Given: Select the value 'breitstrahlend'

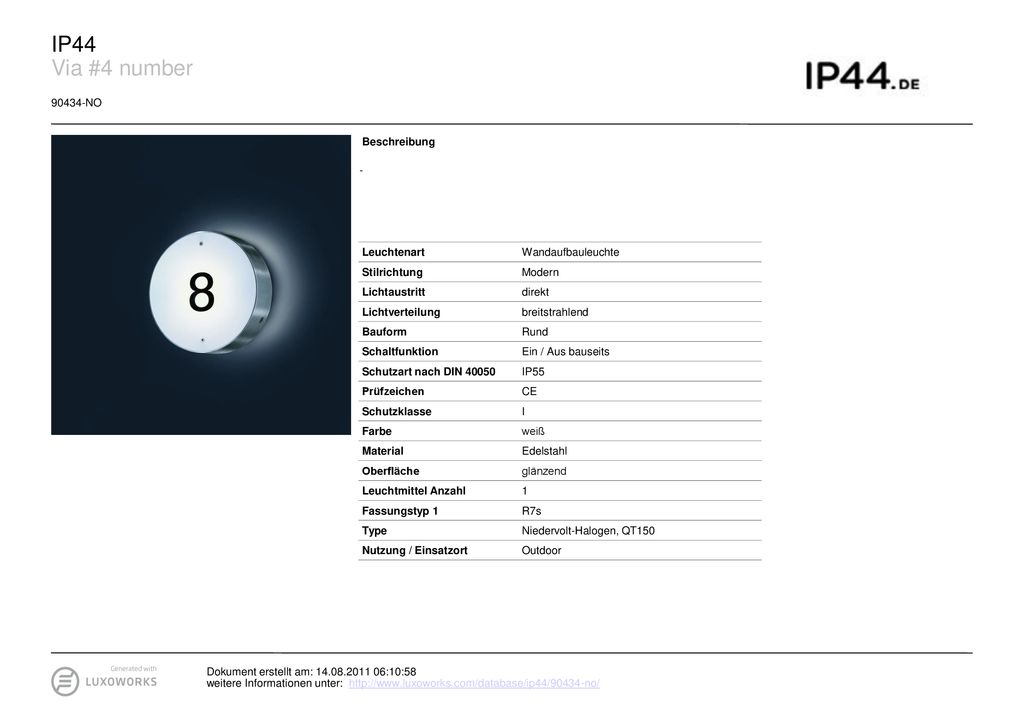Looking at the screenshot, I should pyautogui.click(x=554, y=312).
